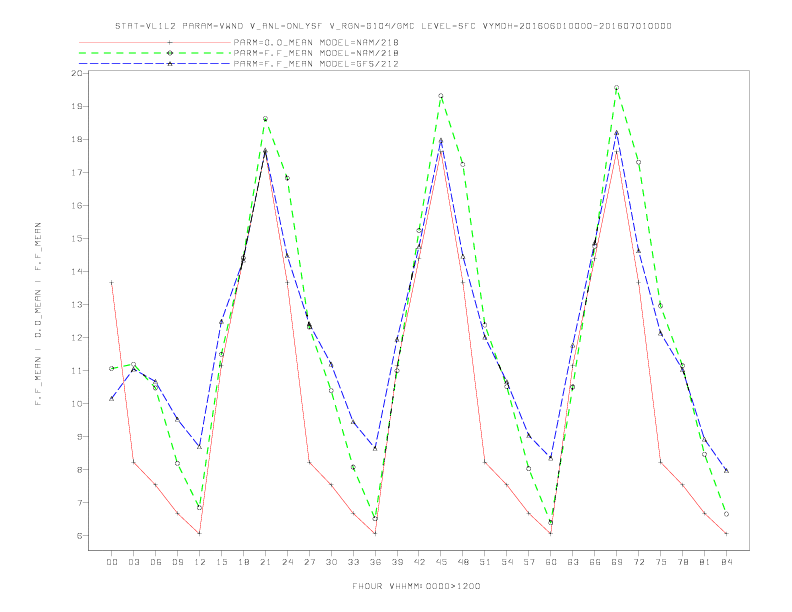The width and height of the screenshot is (792, 612).
Task: Click x-axis tick label 45
Action: (x=441, y=562)
